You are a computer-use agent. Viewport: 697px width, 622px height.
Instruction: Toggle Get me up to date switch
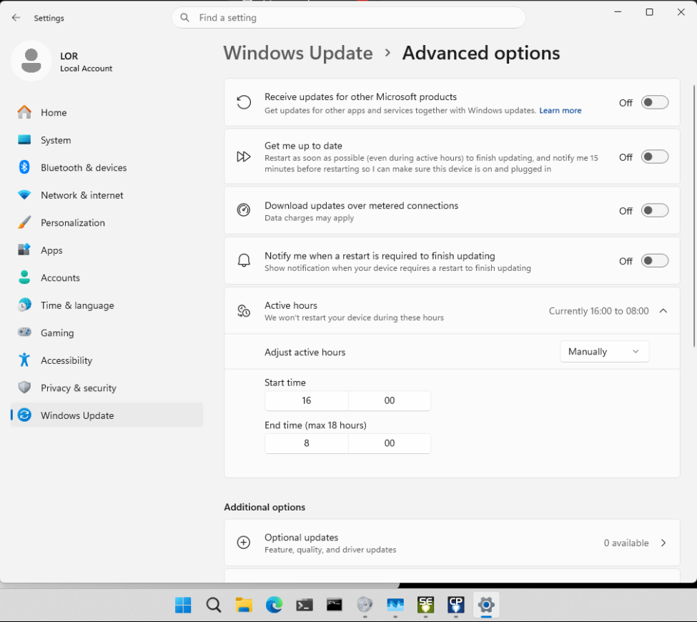[x=655, y=157]
